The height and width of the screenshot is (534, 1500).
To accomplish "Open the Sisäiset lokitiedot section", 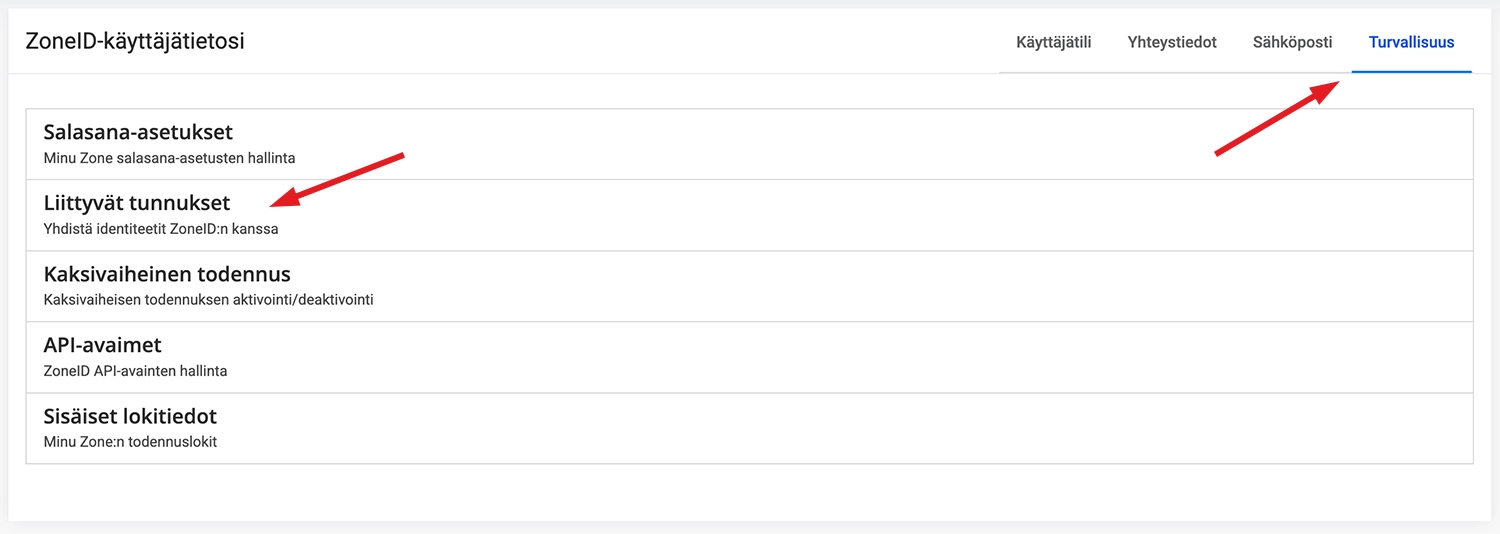I will point(130,416).
